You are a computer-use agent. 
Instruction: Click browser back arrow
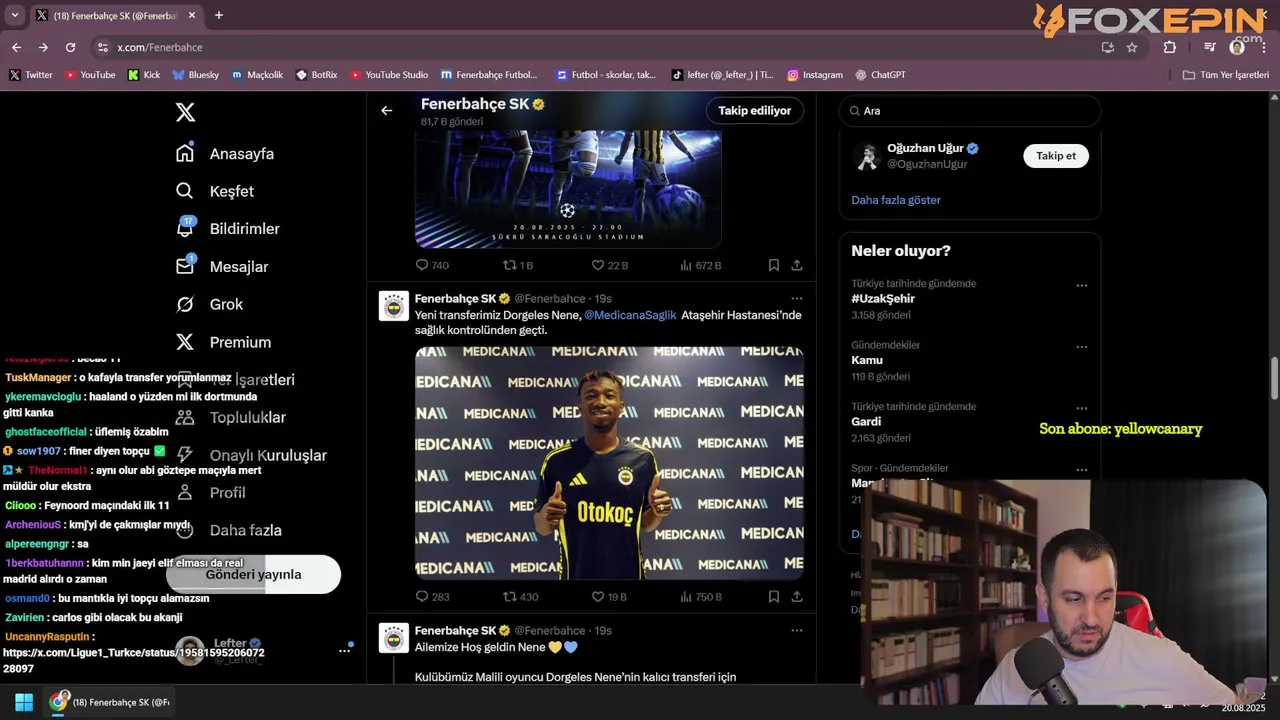point(16,47)
